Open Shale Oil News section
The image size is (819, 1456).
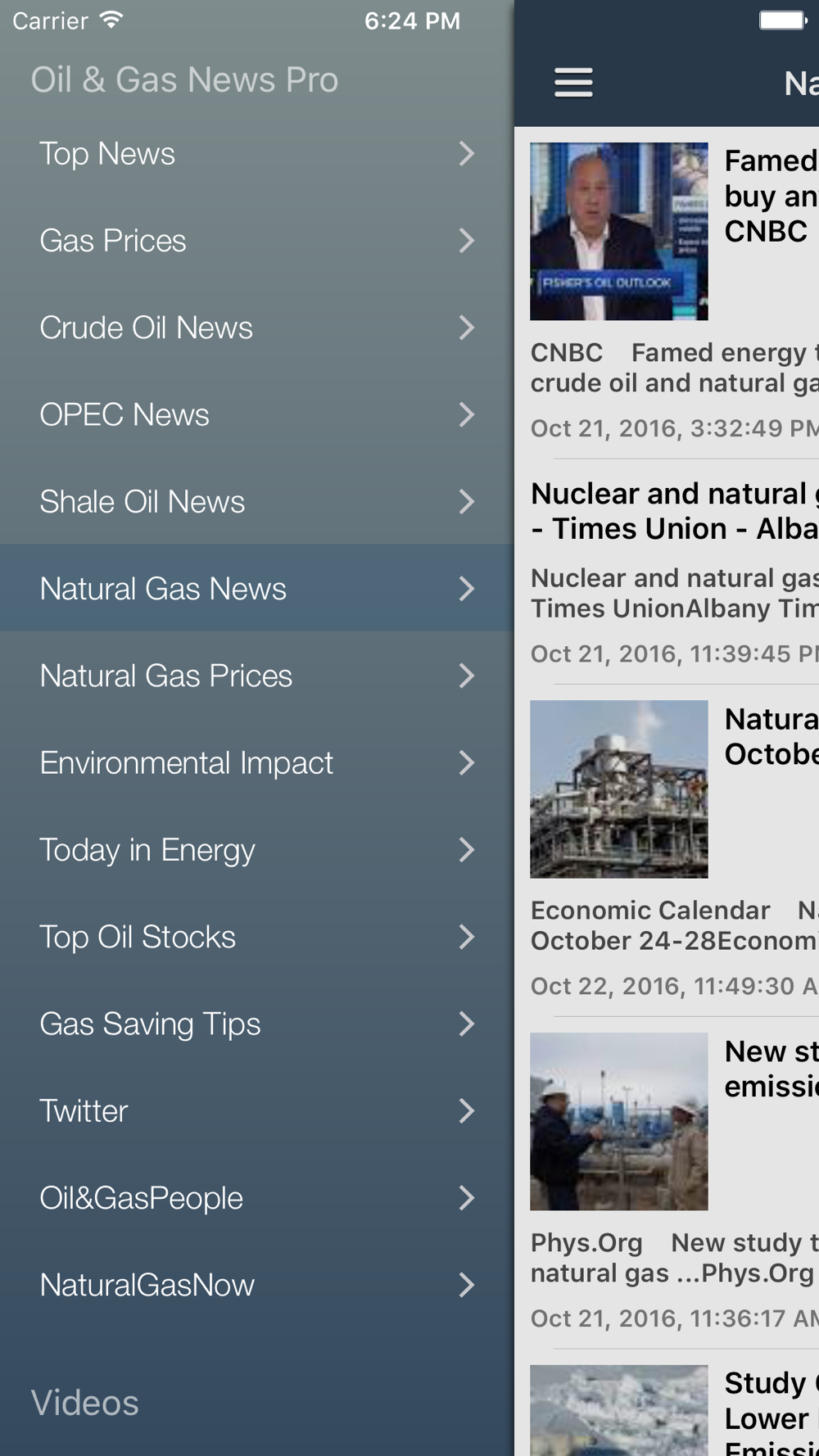[257, 501]
